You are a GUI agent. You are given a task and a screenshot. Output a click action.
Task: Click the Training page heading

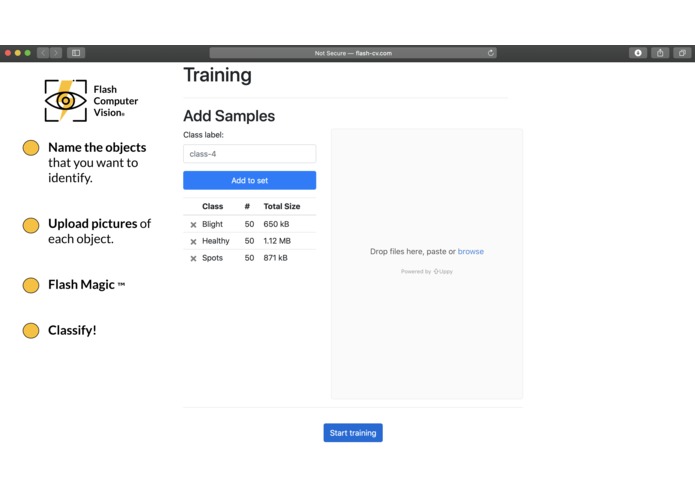217,75
